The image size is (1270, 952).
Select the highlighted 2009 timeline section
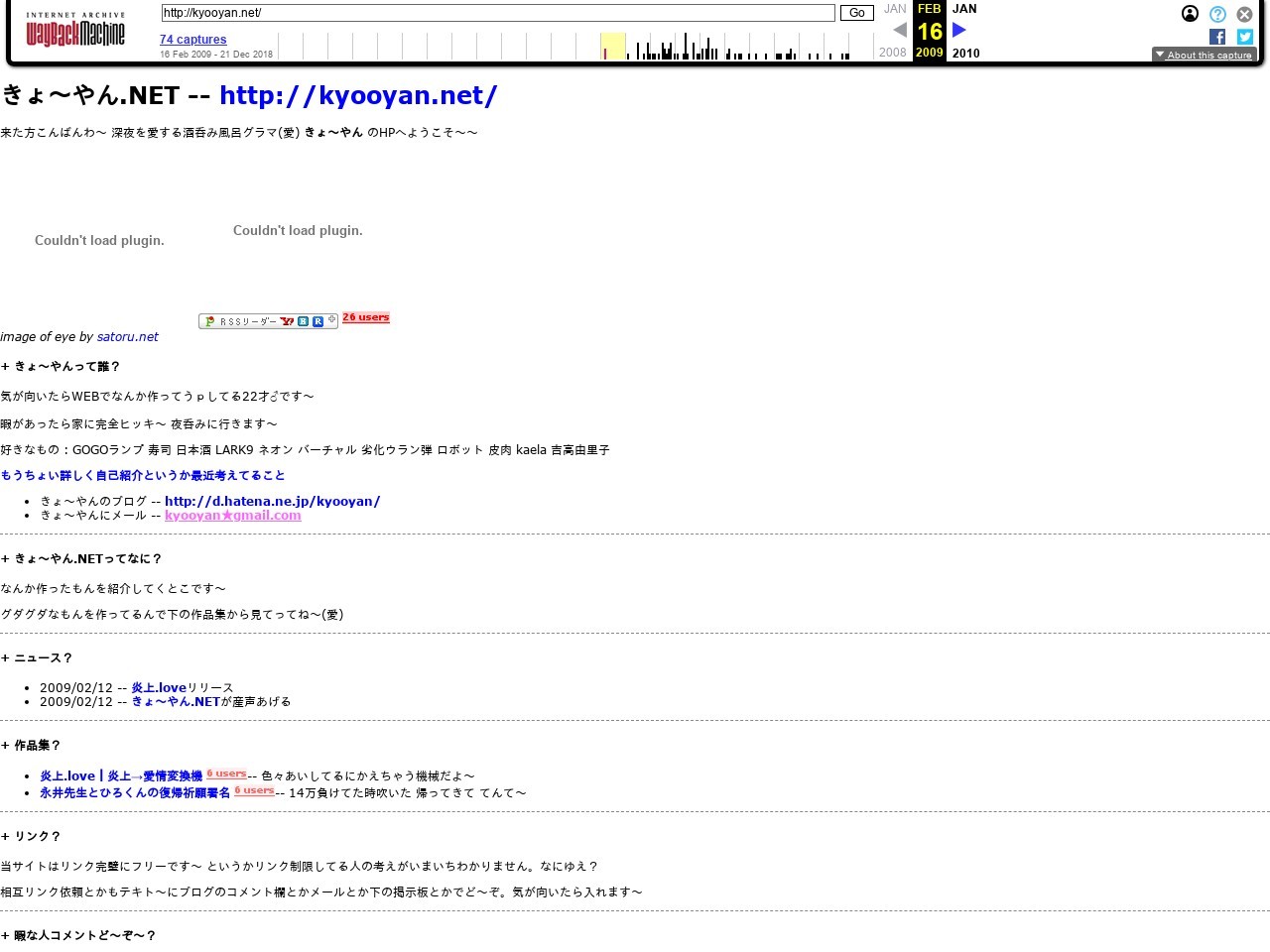click(x=613, y=46)
